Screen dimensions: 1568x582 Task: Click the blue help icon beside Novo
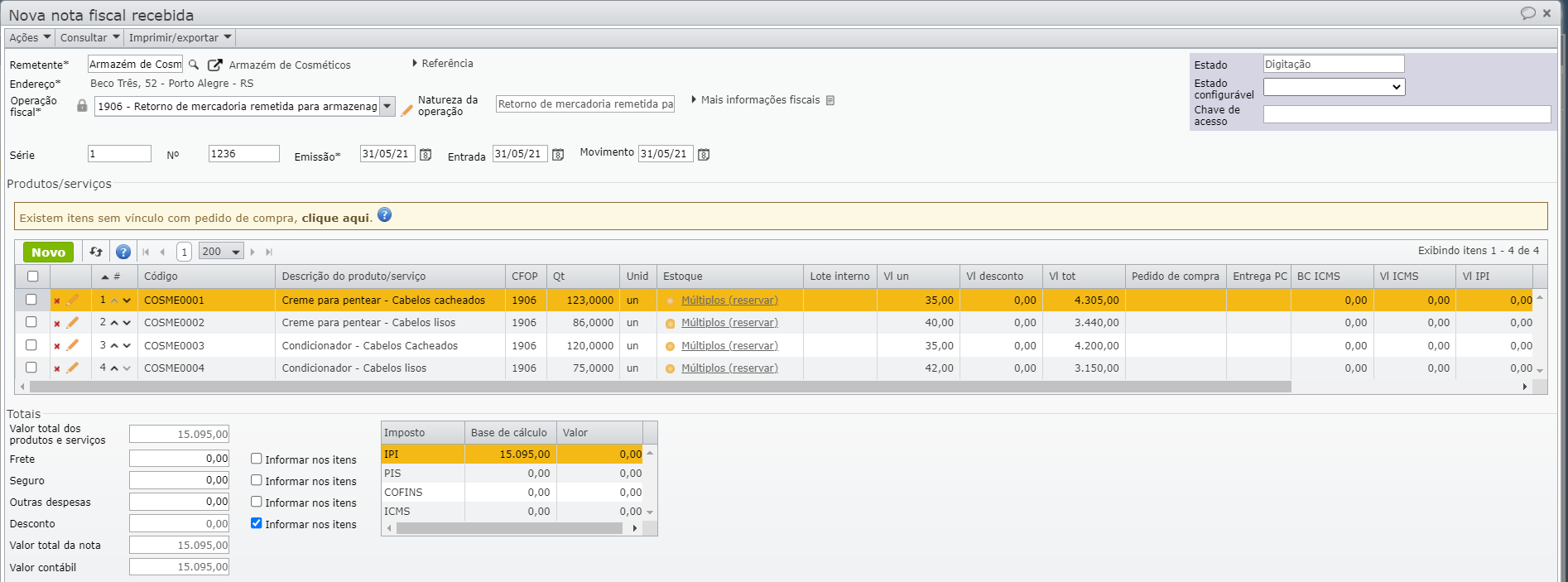pos(123,252)
